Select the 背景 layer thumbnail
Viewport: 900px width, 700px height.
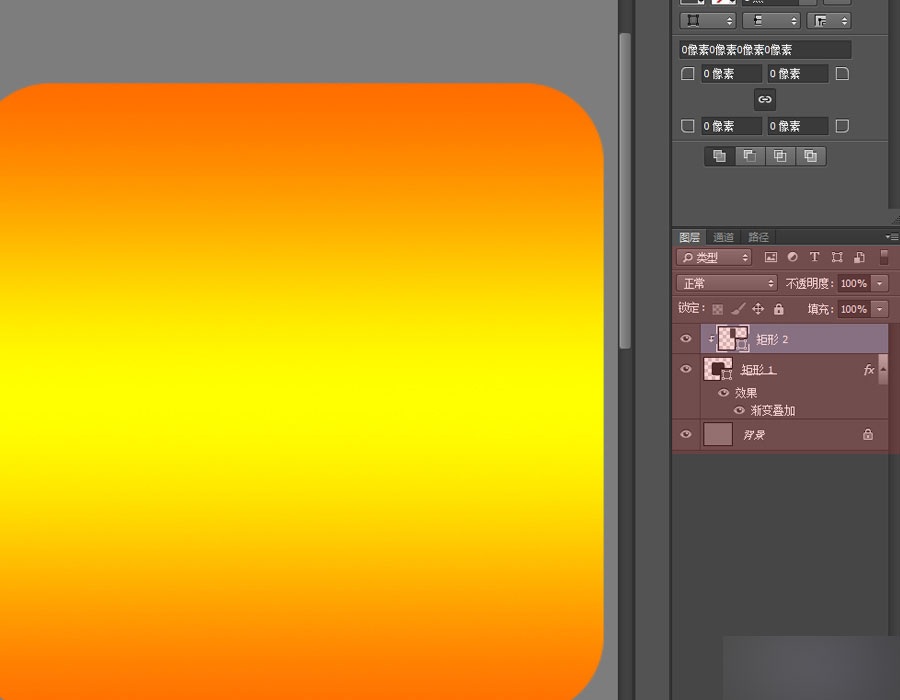click(718, 434)
